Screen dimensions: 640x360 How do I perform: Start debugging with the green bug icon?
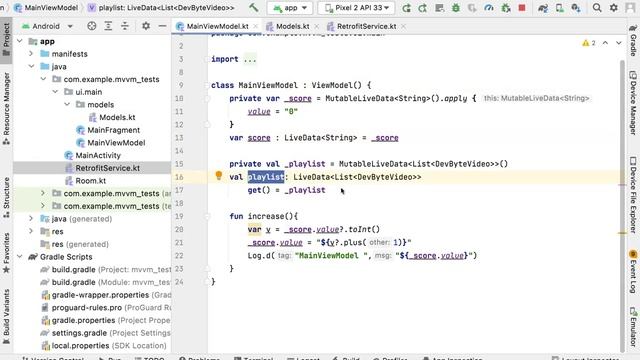point(456,8)
